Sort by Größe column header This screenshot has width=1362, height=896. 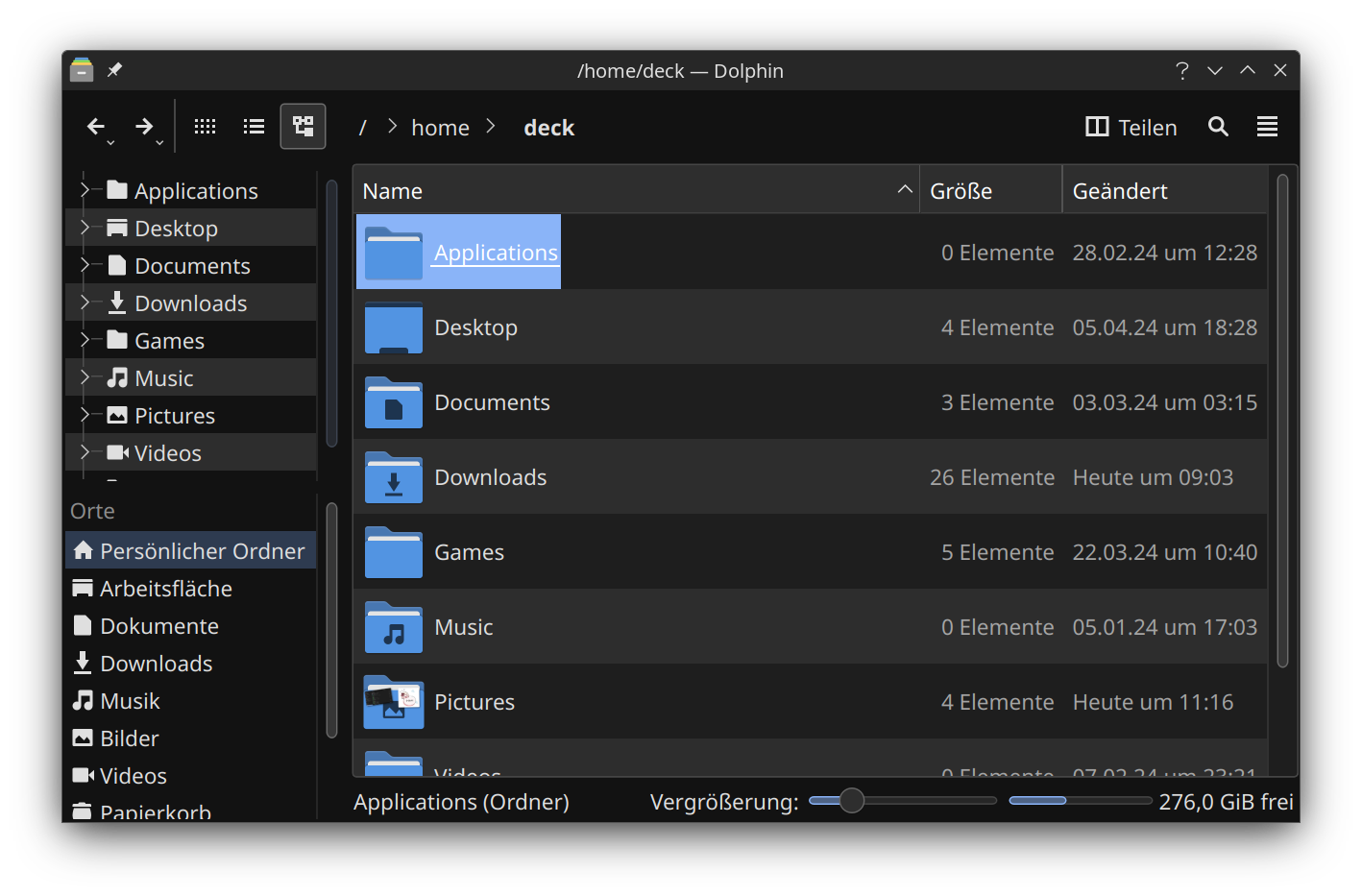(x=990, y=190)
